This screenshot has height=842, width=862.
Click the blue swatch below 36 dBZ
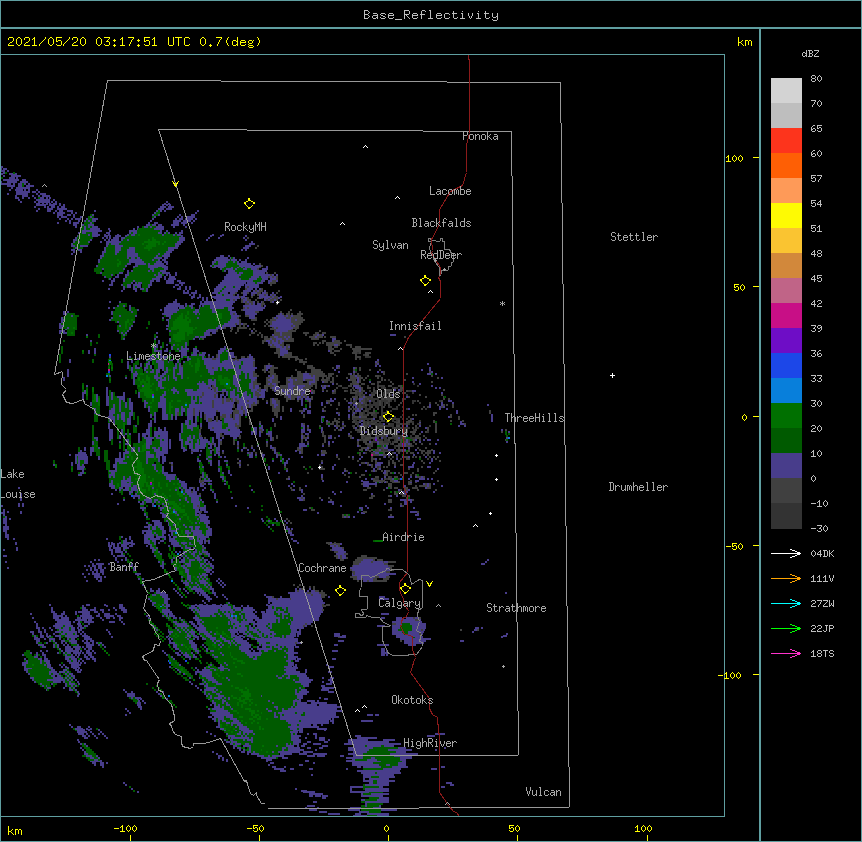[786, 366]
